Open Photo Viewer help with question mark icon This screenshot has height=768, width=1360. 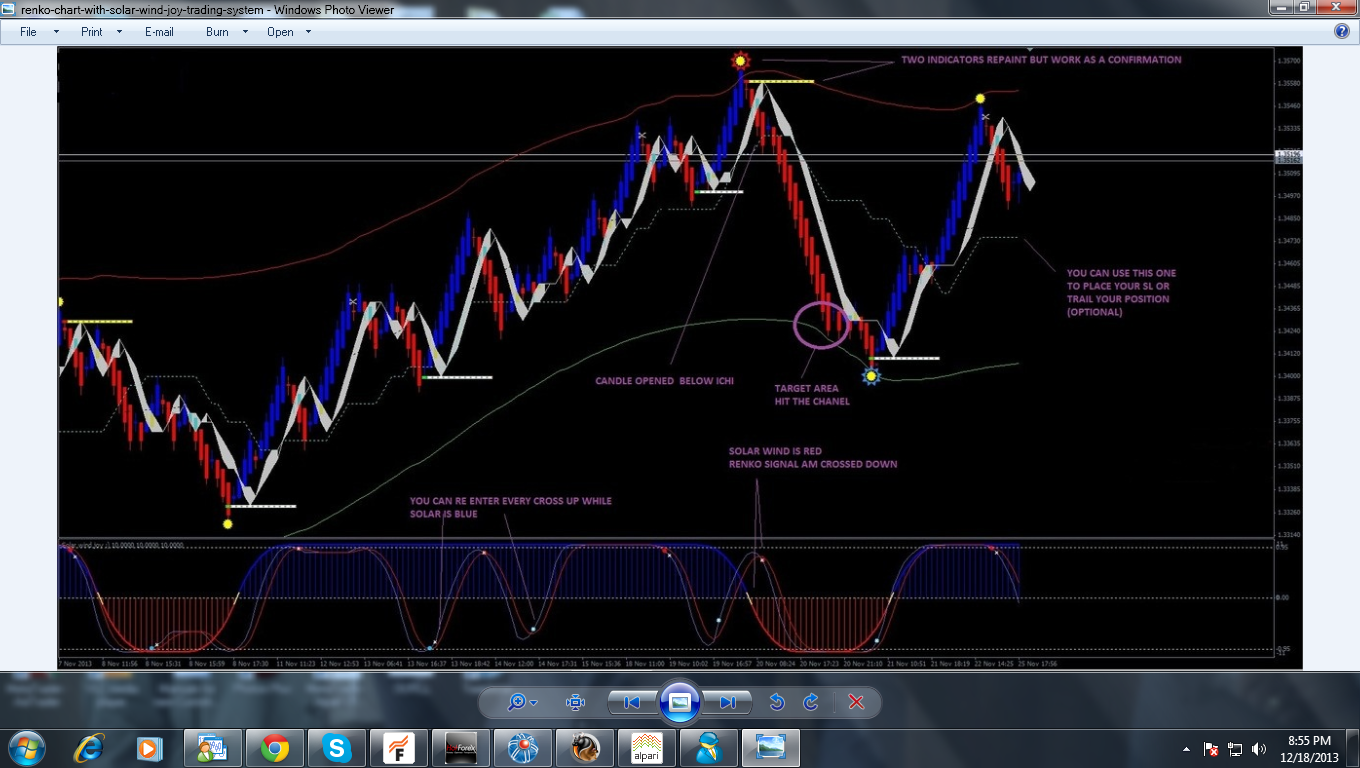[x=1342, y=31]
